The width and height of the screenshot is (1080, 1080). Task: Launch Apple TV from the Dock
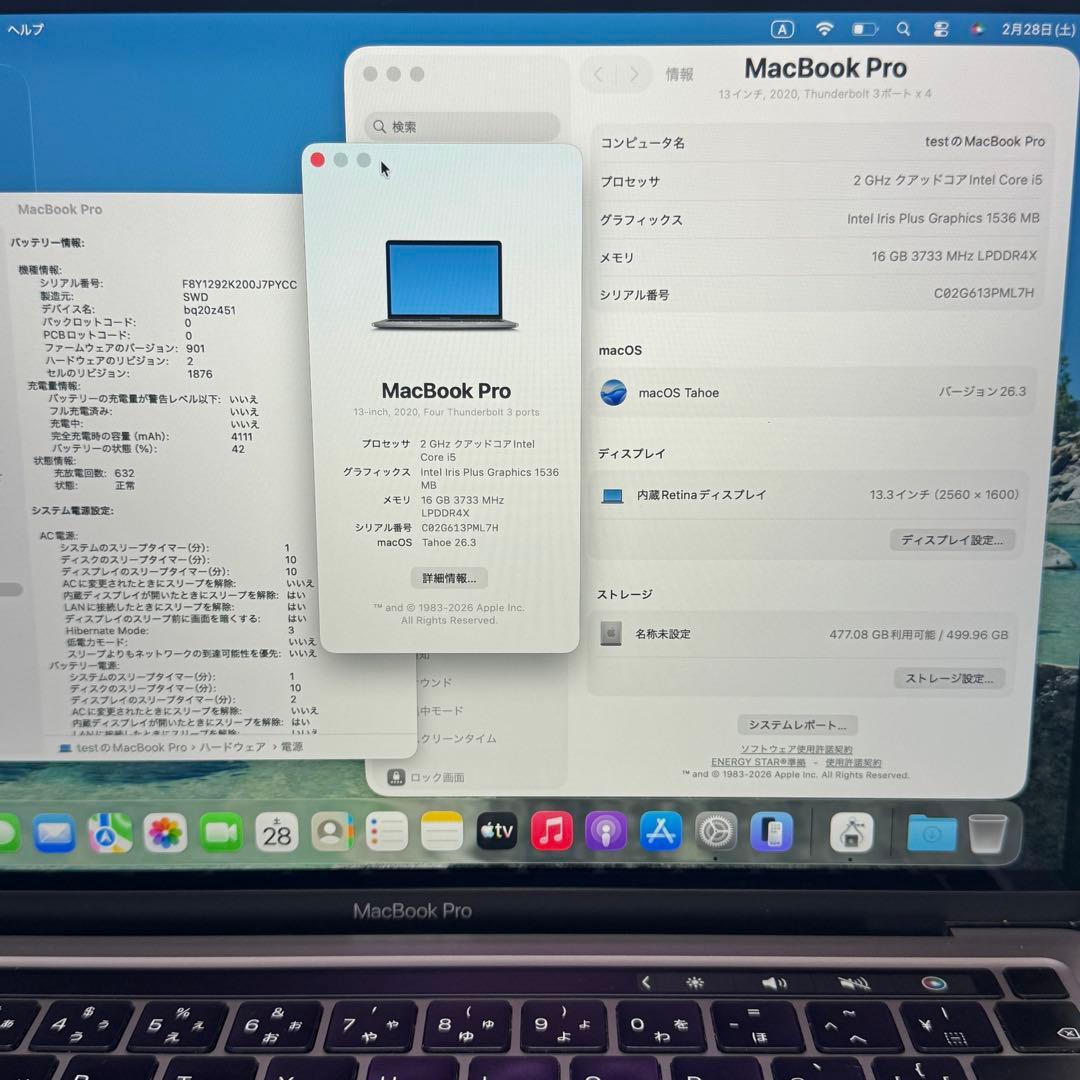pos(497,831)
